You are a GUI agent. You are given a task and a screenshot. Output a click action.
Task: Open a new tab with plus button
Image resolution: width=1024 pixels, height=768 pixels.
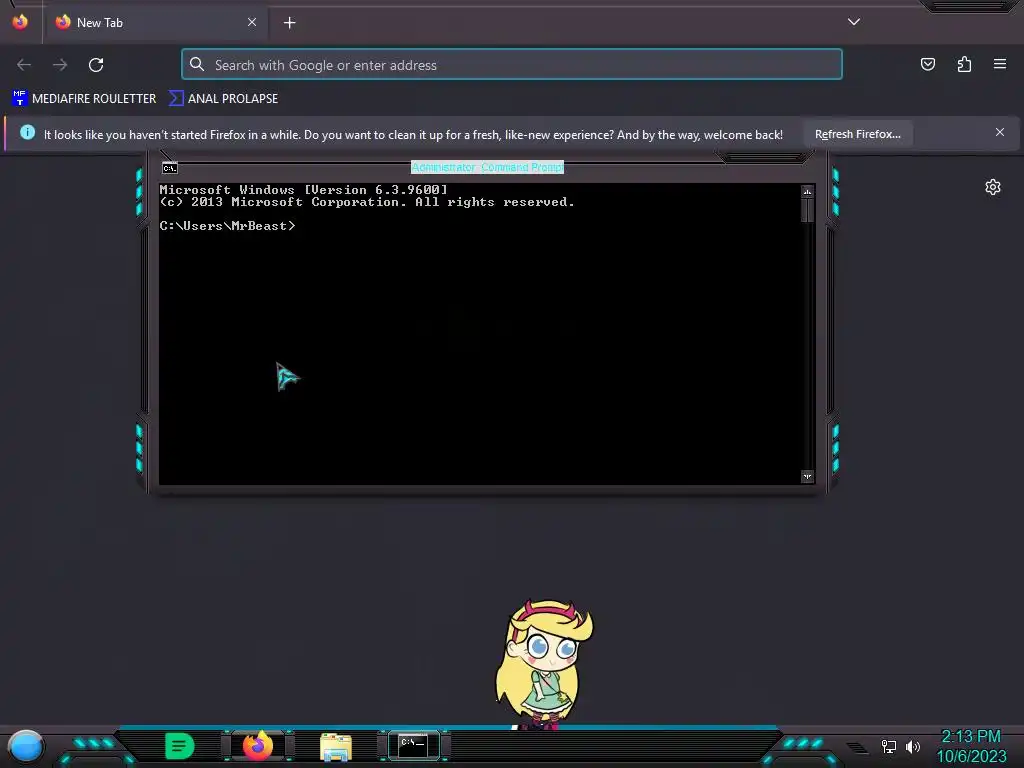click(289, 23)
